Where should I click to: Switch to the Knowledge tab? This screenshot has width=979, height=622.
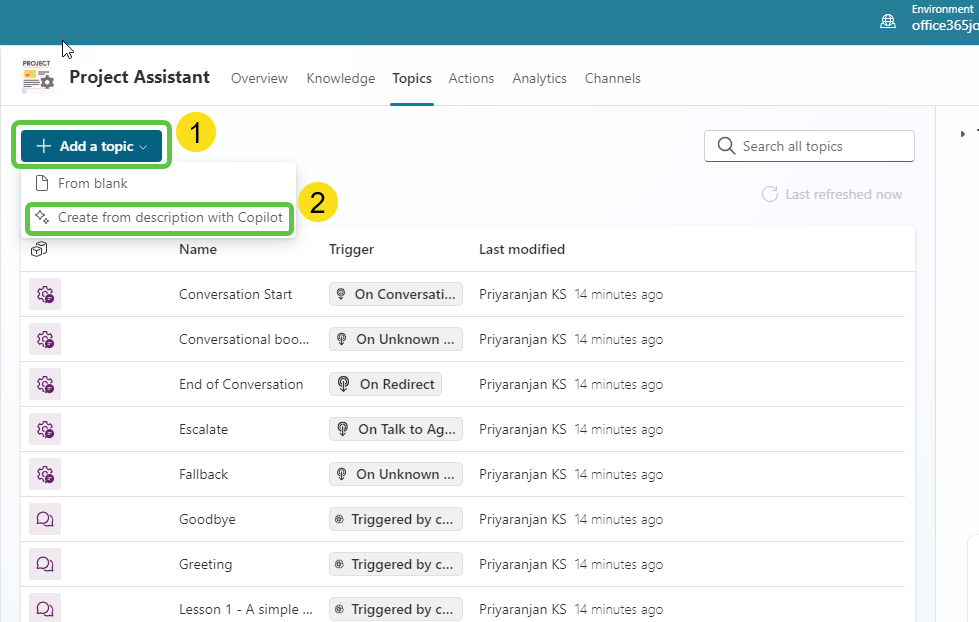[x=340, y=78]
